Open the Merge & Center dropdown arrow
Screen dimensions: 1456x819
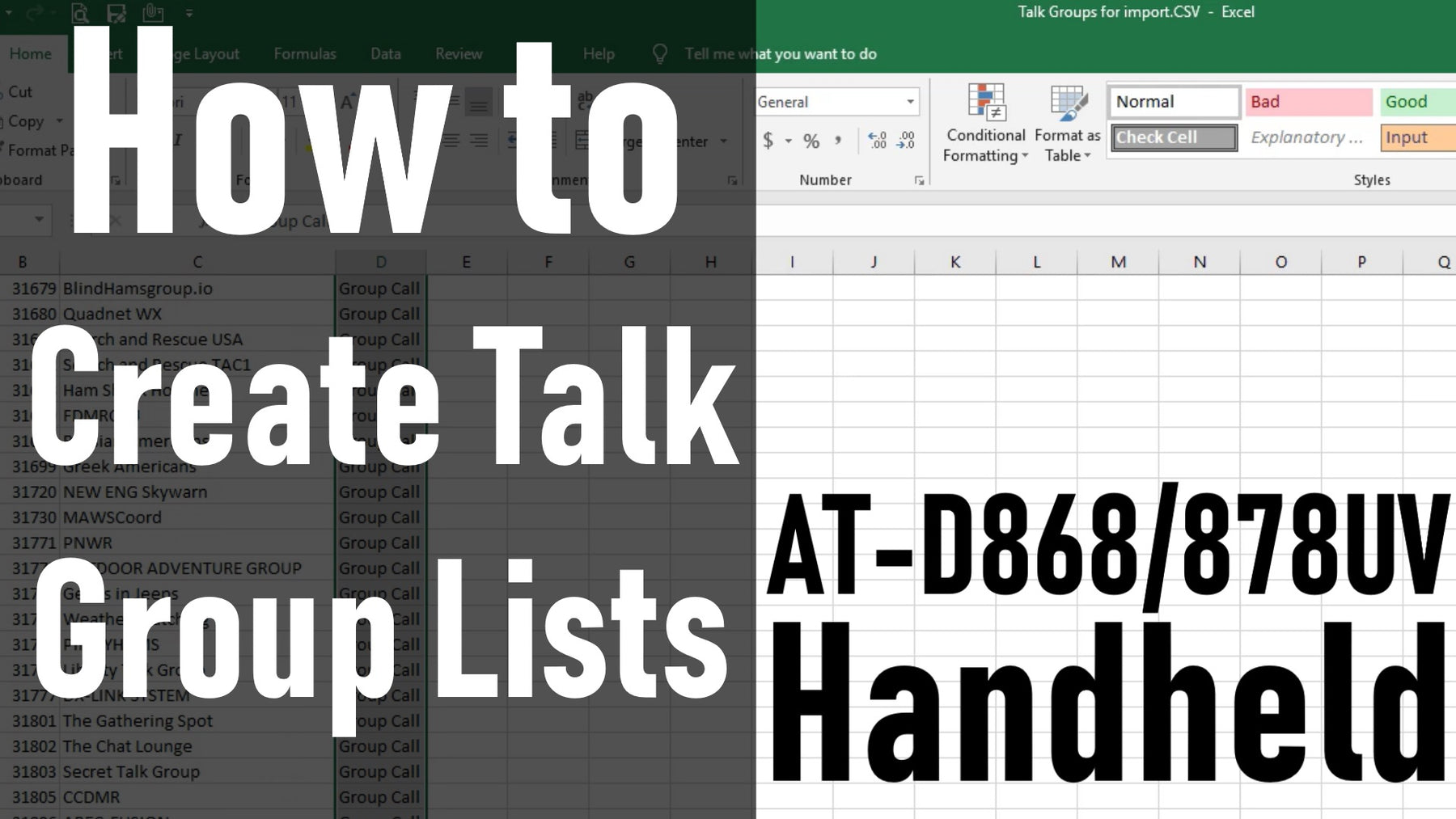(723, 141)
